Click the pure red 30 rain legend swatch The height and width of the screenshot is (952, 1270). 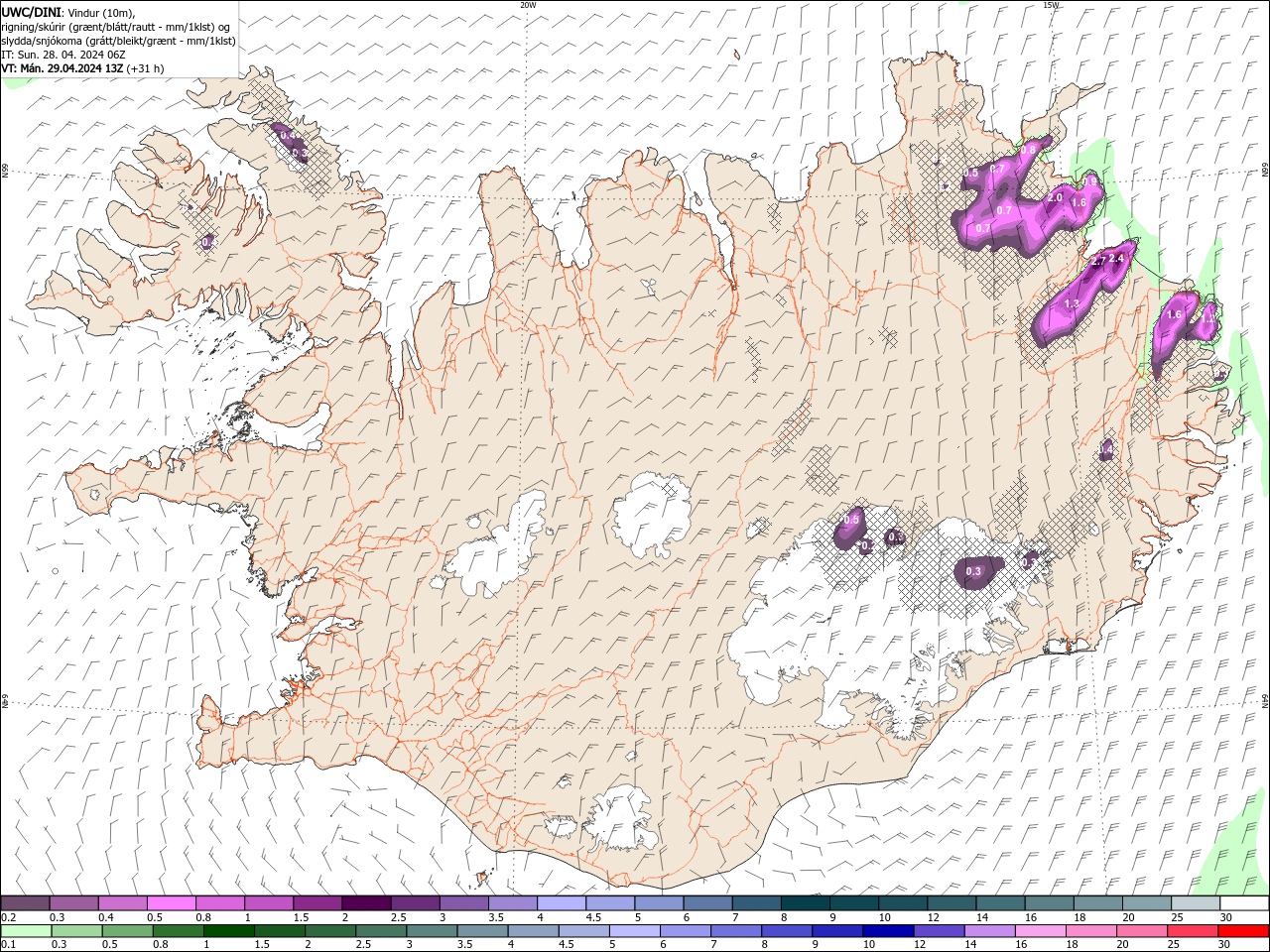1243,931
